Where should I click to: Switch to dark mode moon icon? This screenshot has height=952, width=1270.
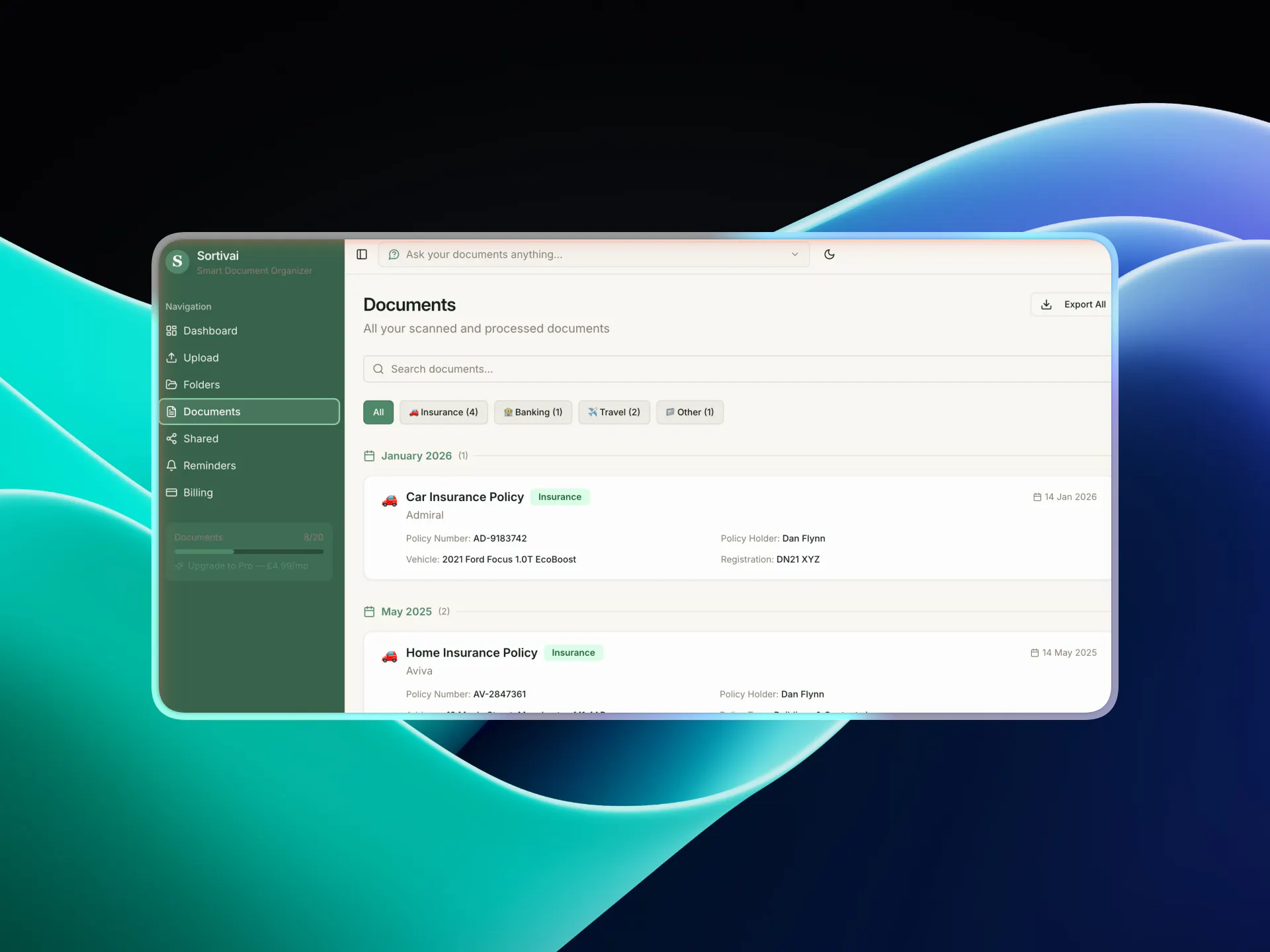point(829,255)
